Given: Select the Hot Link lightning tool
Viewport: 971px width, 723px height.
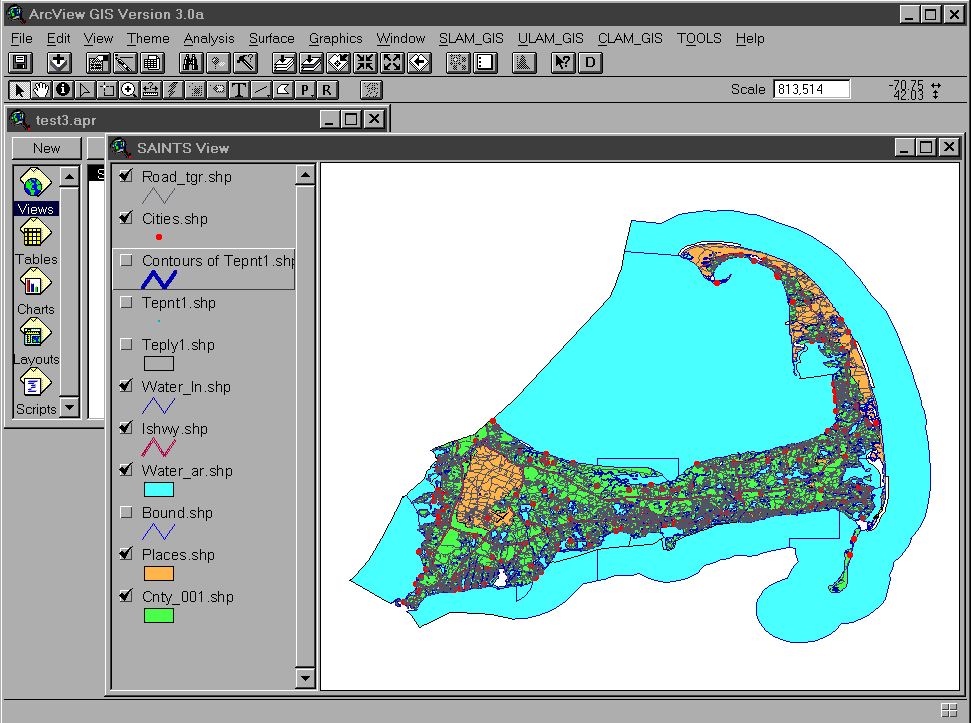Looking at the screenshot, I should click(x=173, y=90).
